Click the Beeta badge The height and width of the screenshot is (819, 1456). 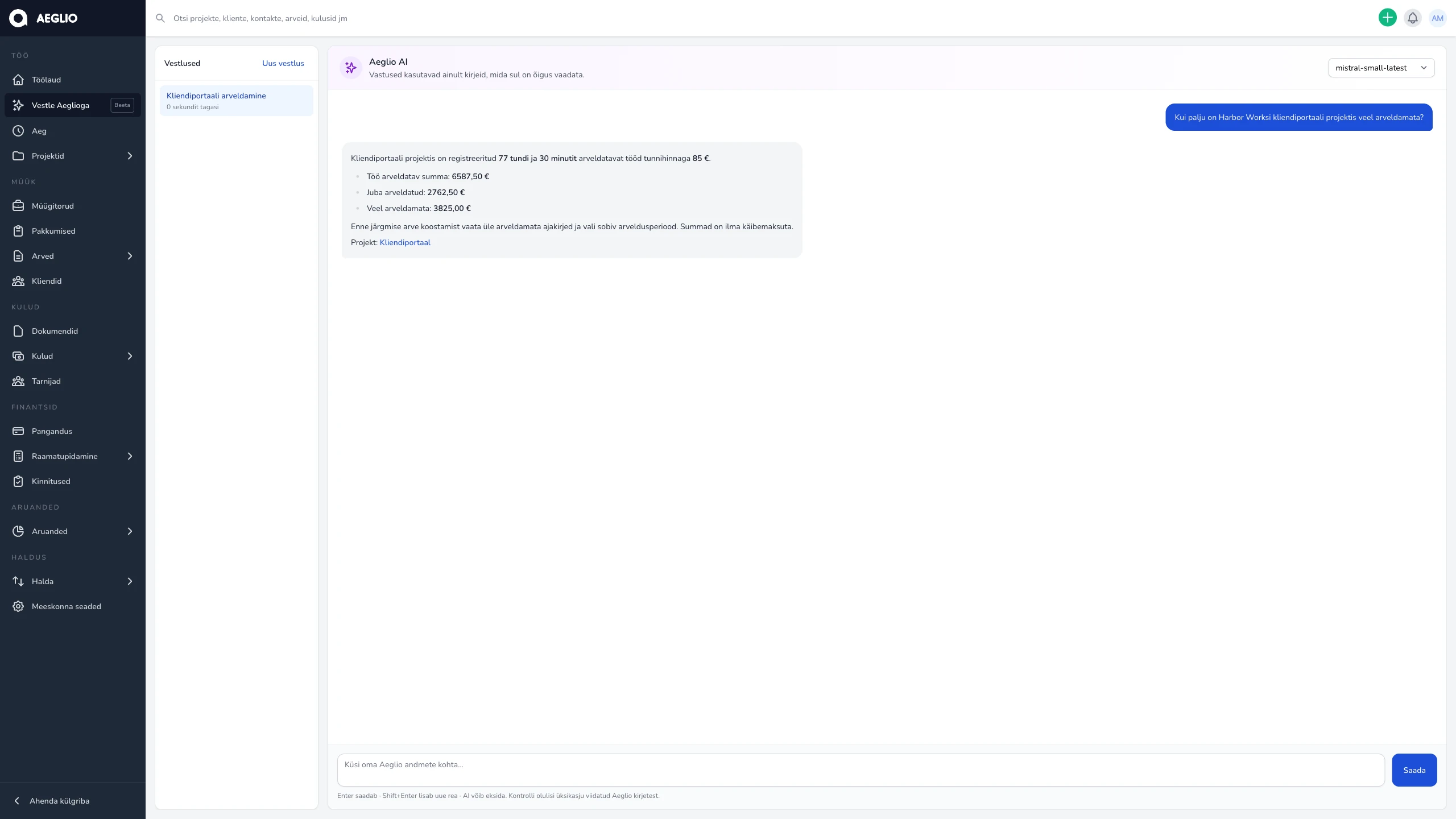tap(122, 105)
